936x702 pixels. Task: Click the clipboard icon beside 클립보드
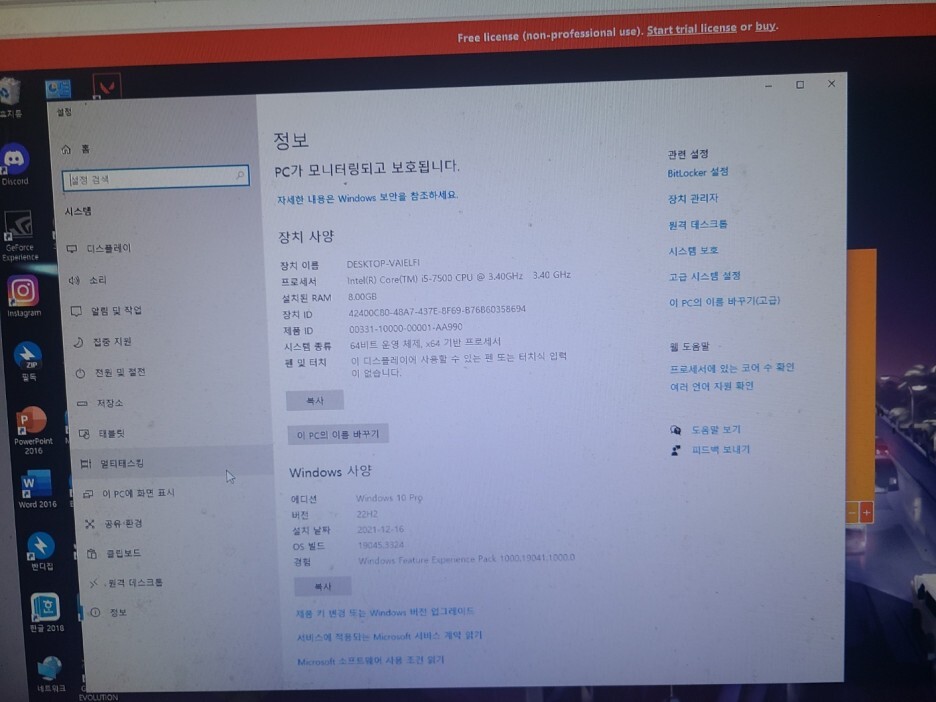[92, 554]
